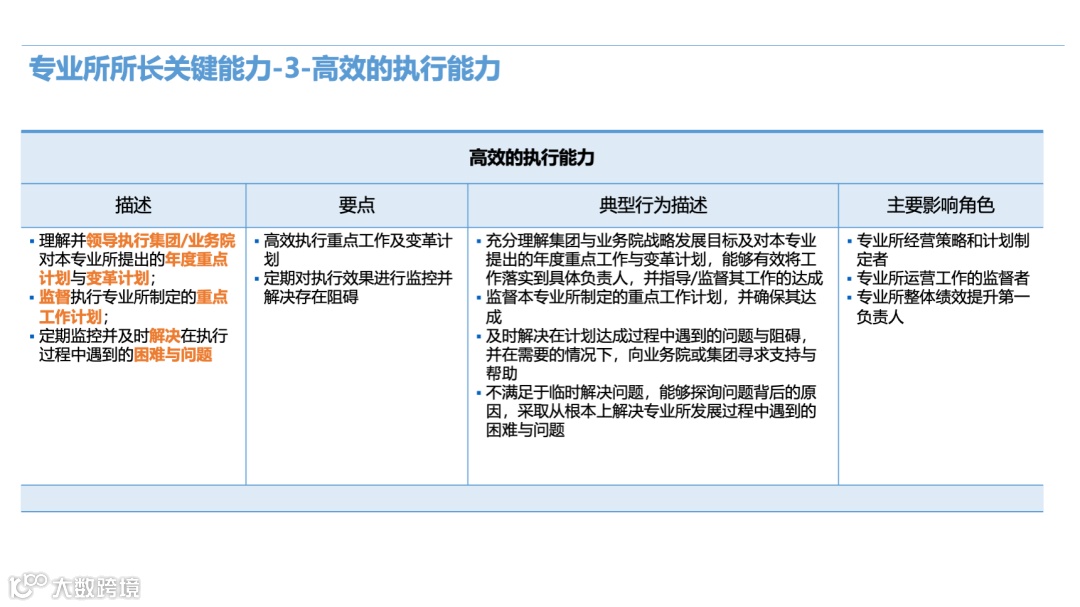The height and width of the screenshot is (607, 1080).
Task: Click the 描述 column header
Action: pos(133,205)
